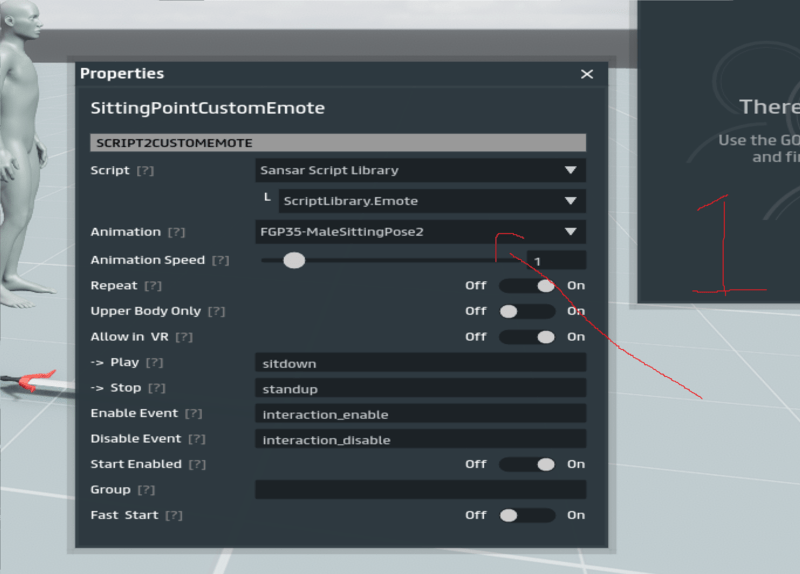Turn off the Start Enabled switch
Viewport: 800px width, 574px height.
(527, 464)
